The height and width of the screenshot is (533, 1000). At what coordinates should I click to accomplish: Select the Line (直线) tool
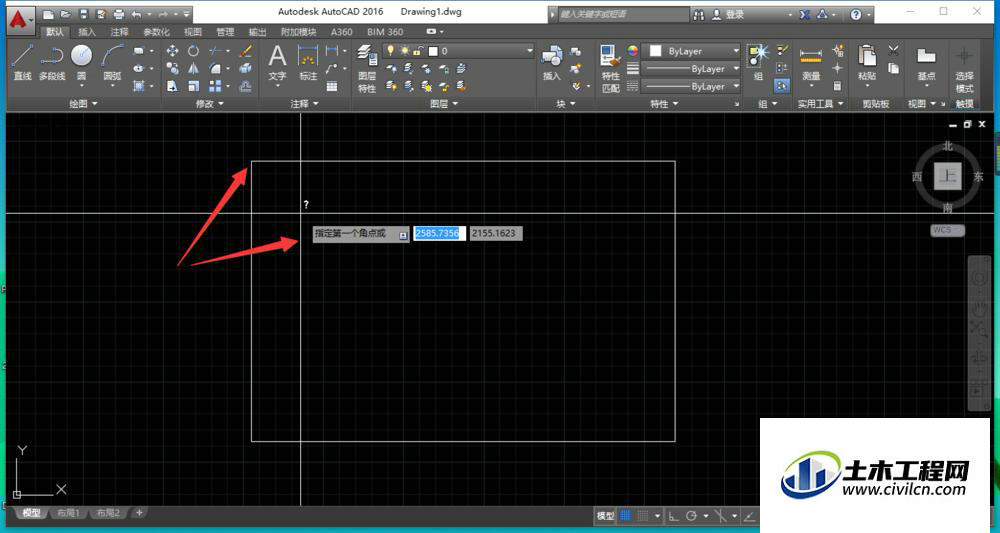tap(22, 62)
